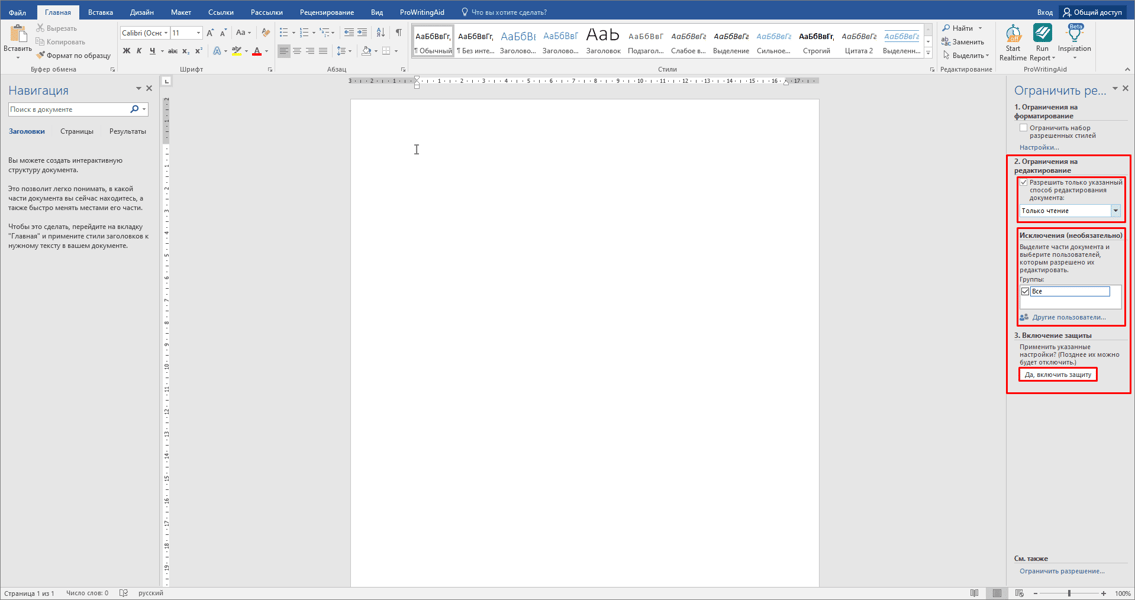Open the Рецензирование ribbon tab
This screenshot has height=600, width=1135.
tap(326, 12)
